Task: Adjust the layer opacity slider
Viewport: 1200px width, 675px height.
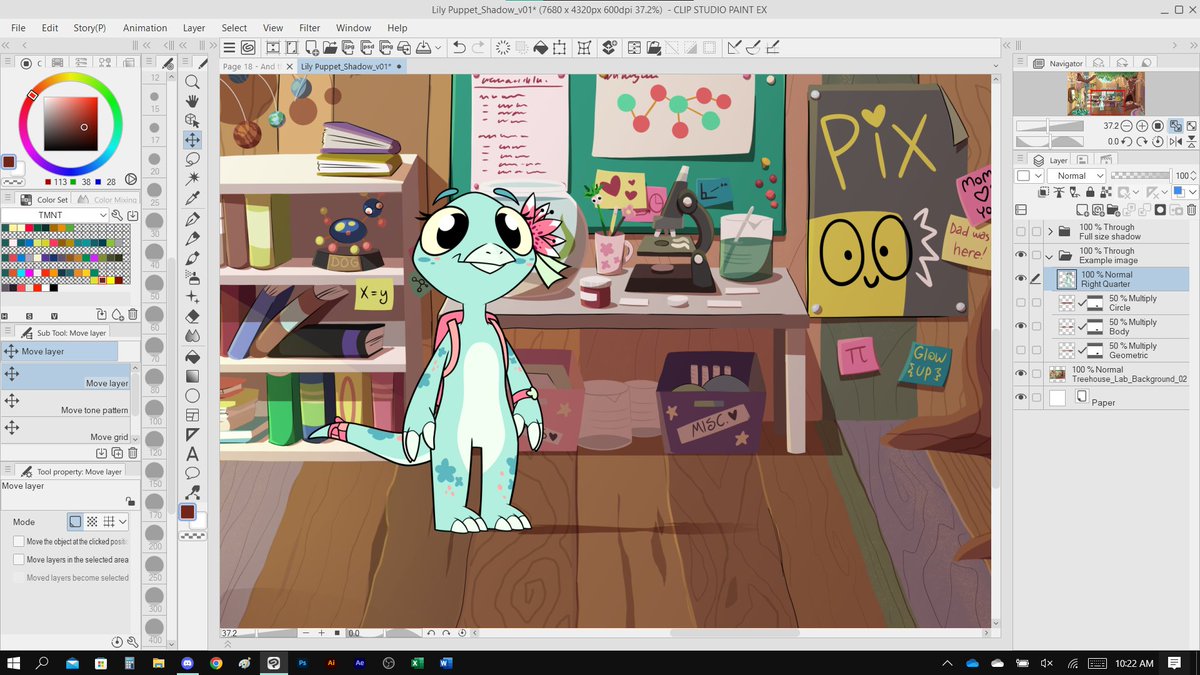Action: 1139,175
